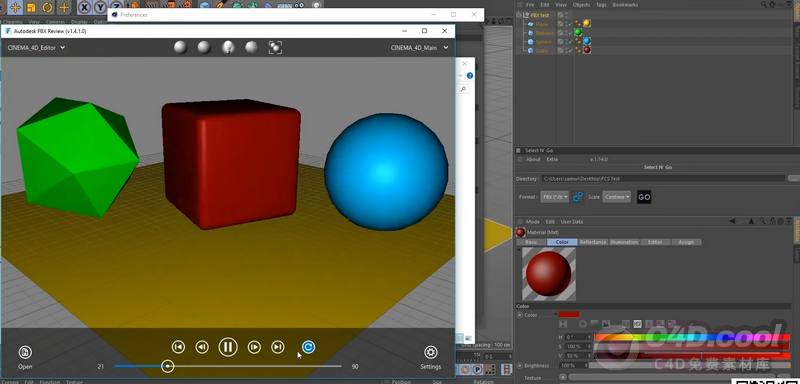The image size is (800, 384).
Task: Toggle X axis lock in Cinema 4D
Action: 85,8
